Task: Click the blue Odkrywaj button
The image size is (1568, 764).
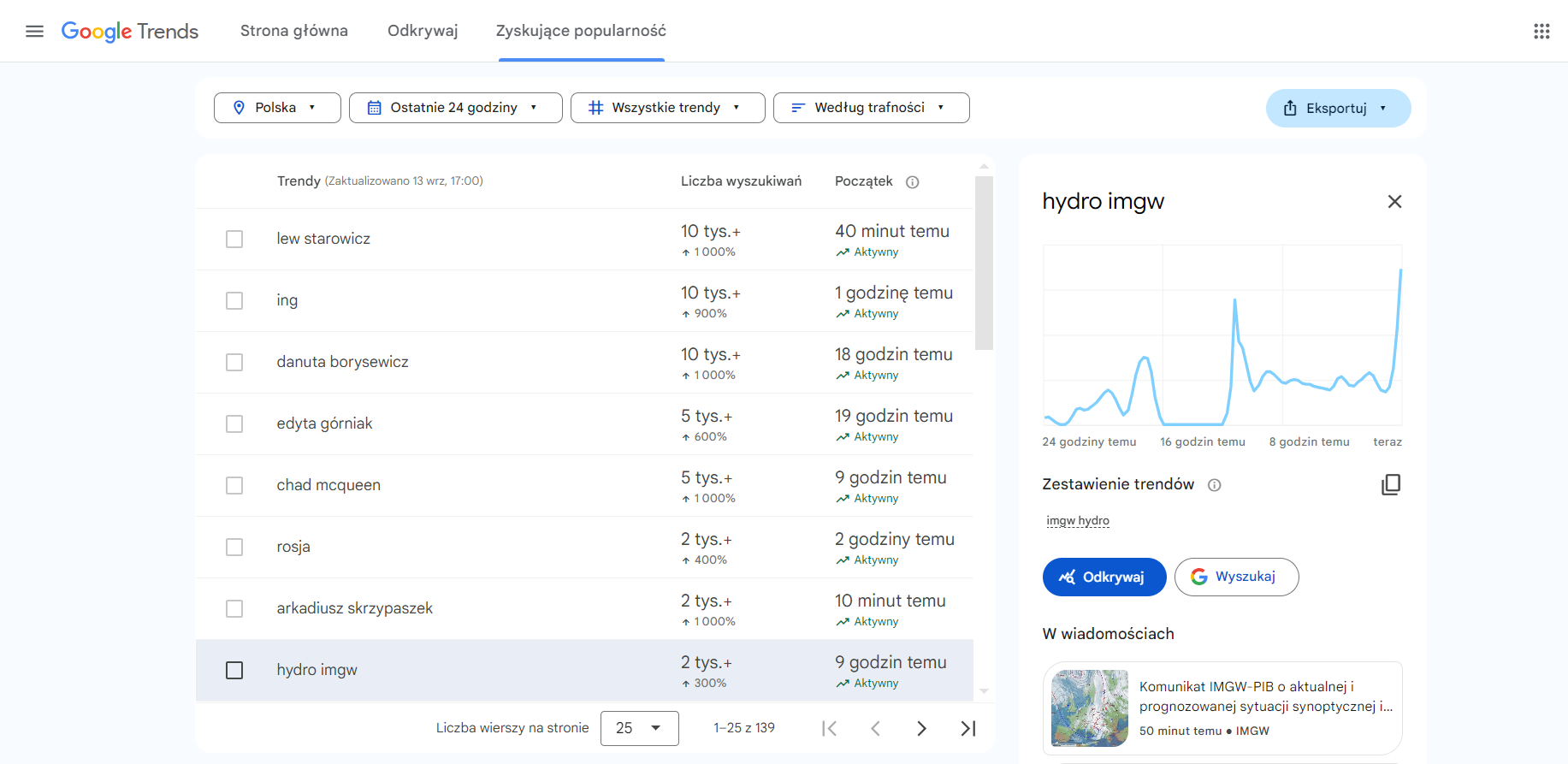Action: pyautogui.click(x=1104, y=577)
